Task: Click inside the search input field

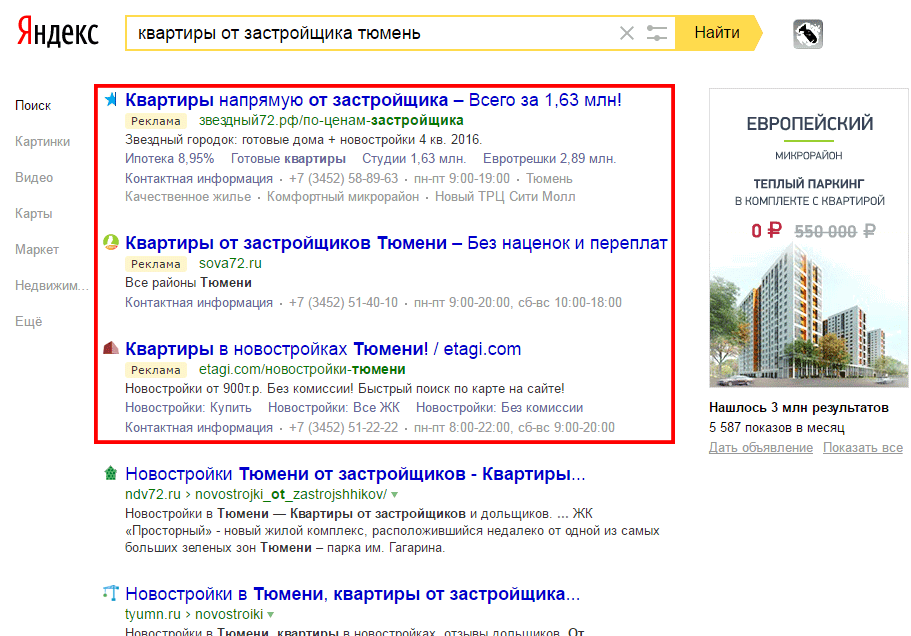Action: pyautogui.click(x=372, y=33)
